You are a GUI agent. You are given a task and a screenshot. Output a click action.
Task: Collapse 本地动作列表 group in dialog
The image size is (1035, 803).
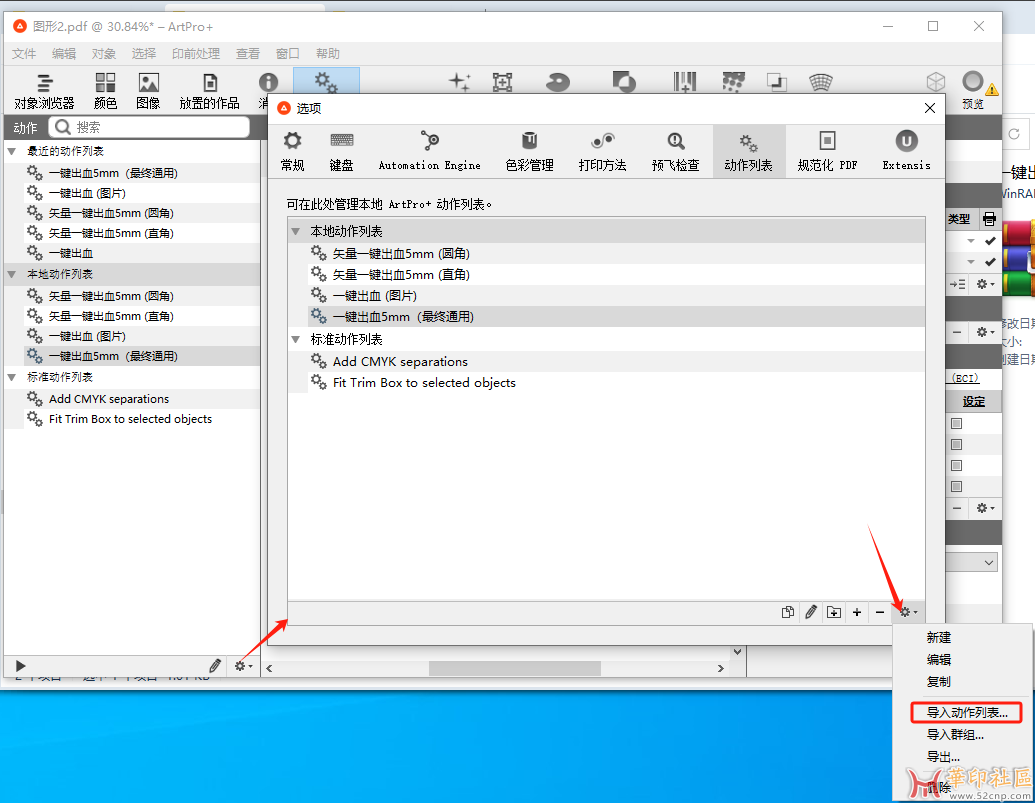coord(296,232)
